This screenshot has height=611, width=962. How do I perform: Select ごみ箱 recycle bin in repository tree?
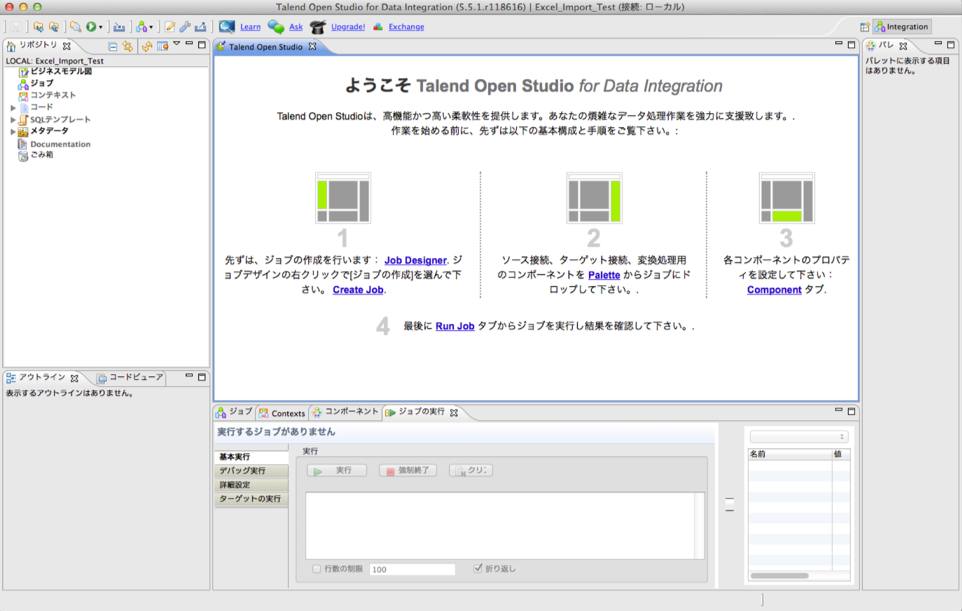[x=41, y=155]
